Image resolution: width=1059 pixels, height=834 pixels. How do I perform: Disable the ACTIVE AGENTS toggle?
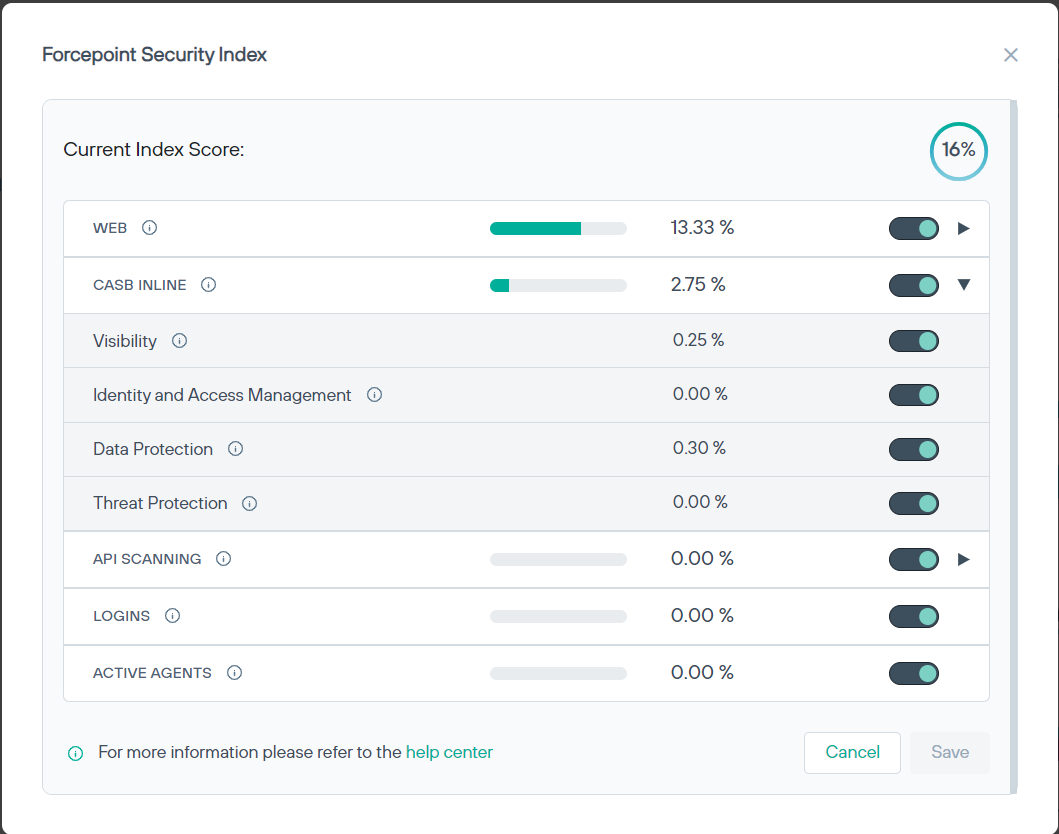pos(914,673)
